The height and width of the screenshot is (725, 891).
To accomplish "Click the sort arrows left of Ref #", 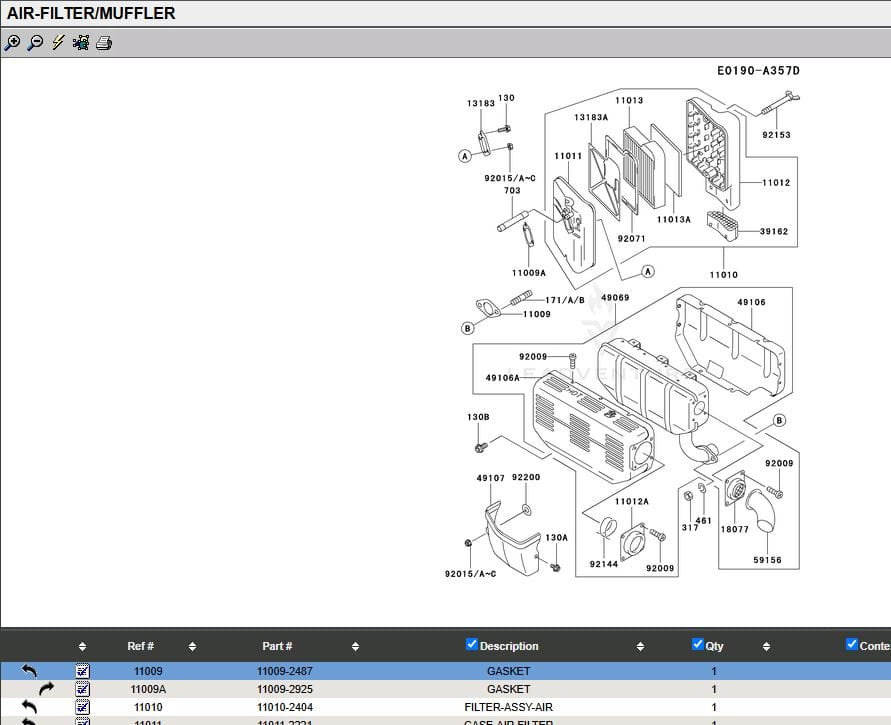I will tap(82, 646).
